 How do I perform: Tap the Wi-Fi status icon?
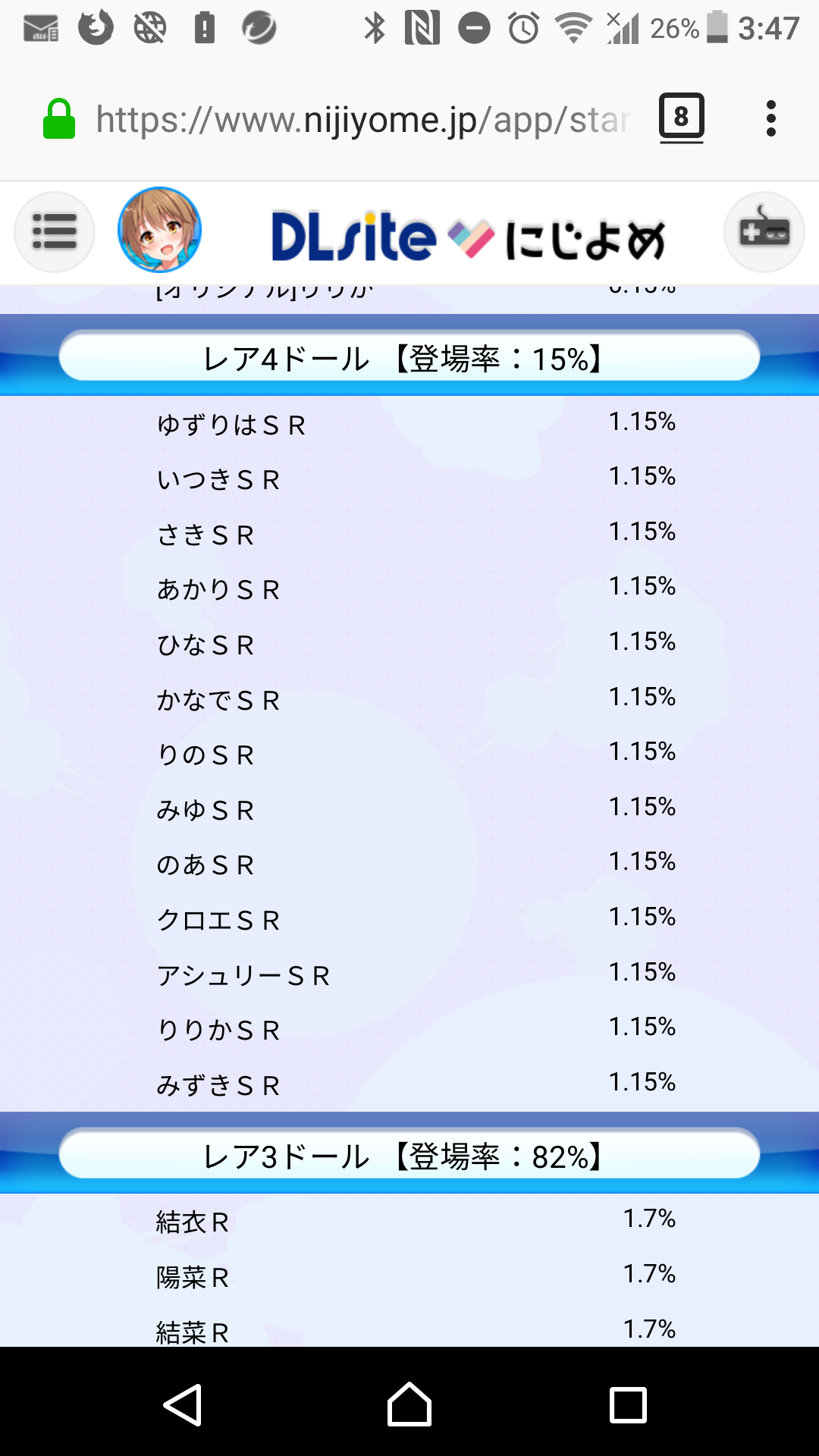tap(573, 29)
